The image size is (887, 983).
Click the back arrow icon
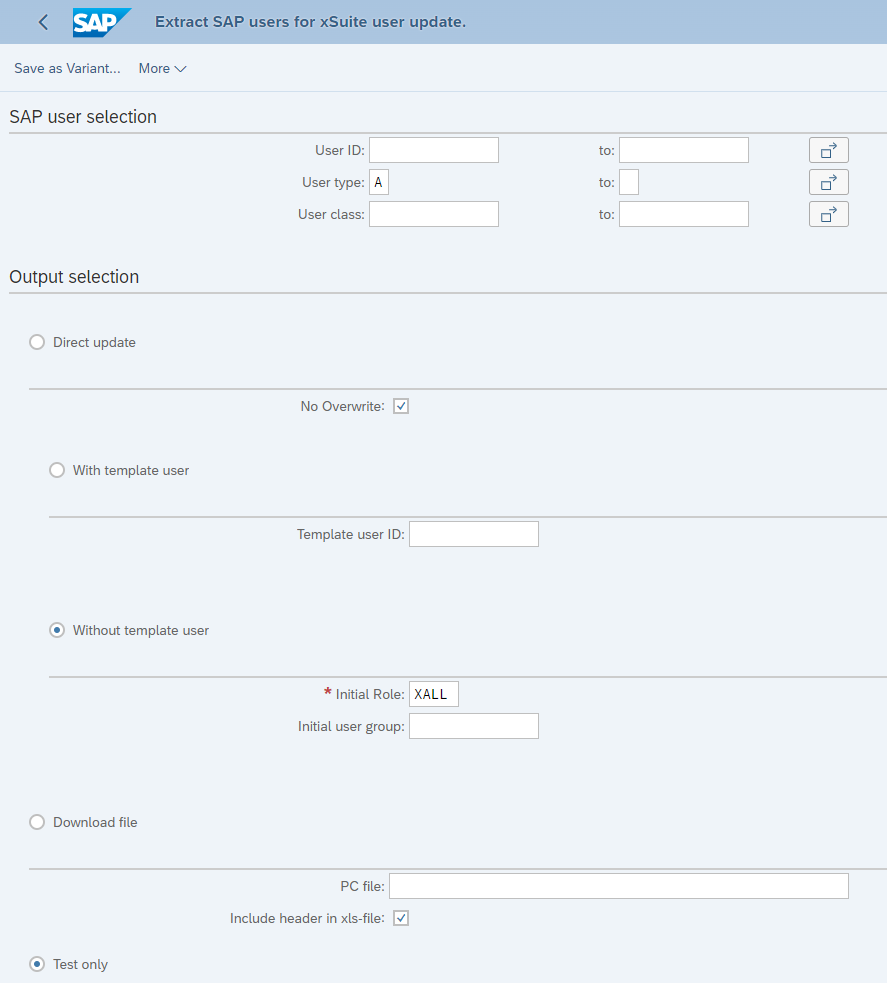(43, 22)
